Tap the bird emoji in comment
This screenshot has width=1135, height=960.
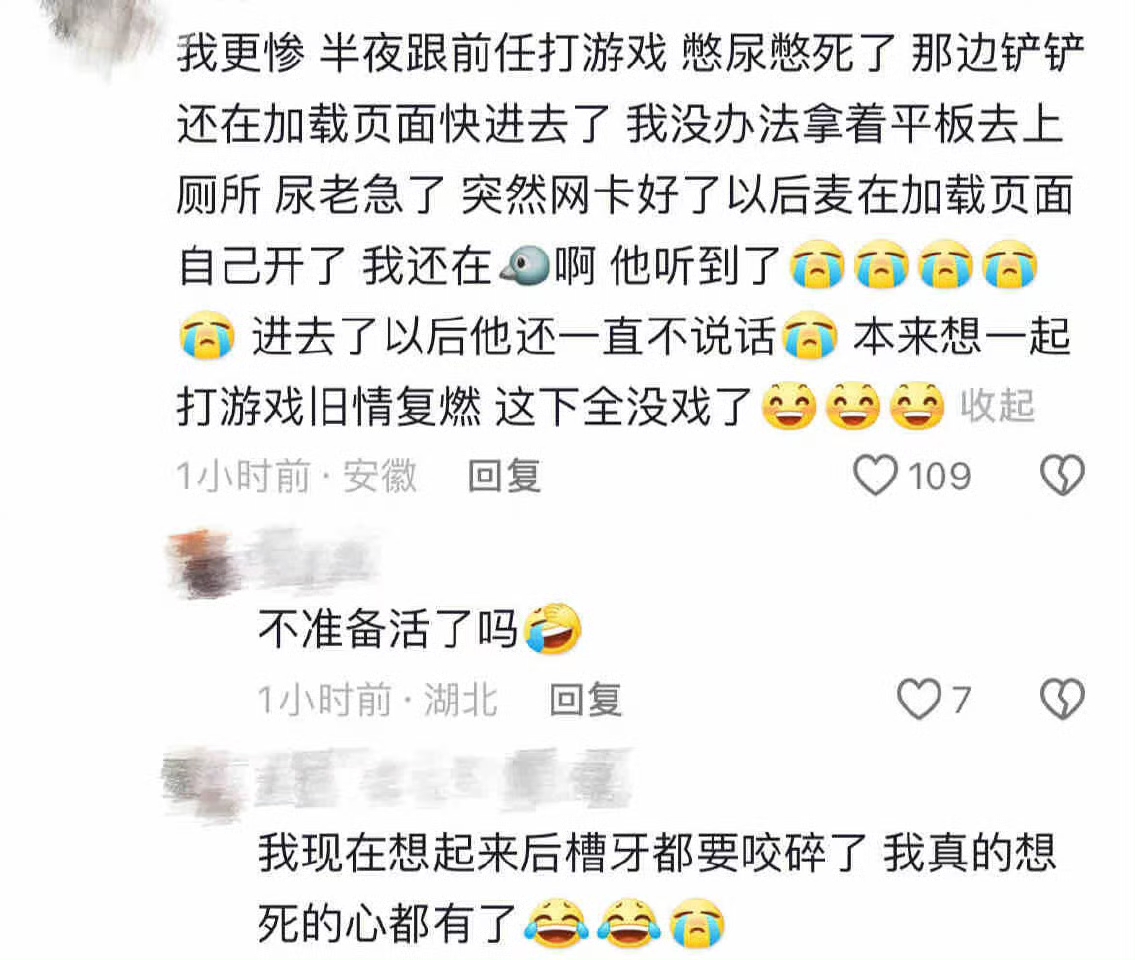pyautogui.click(x=524, y=265)
